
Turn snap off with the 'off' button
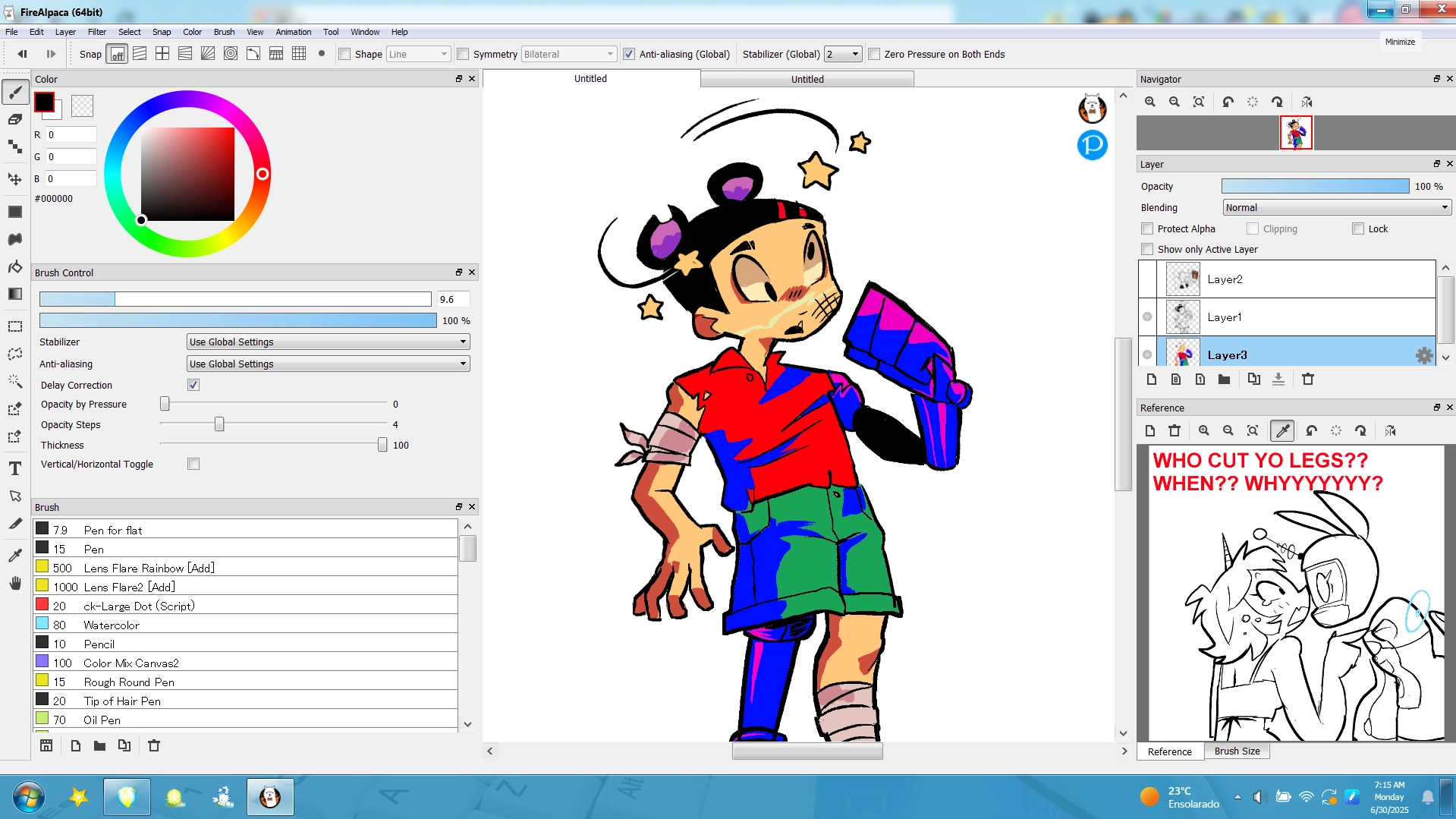pos(117,54)
